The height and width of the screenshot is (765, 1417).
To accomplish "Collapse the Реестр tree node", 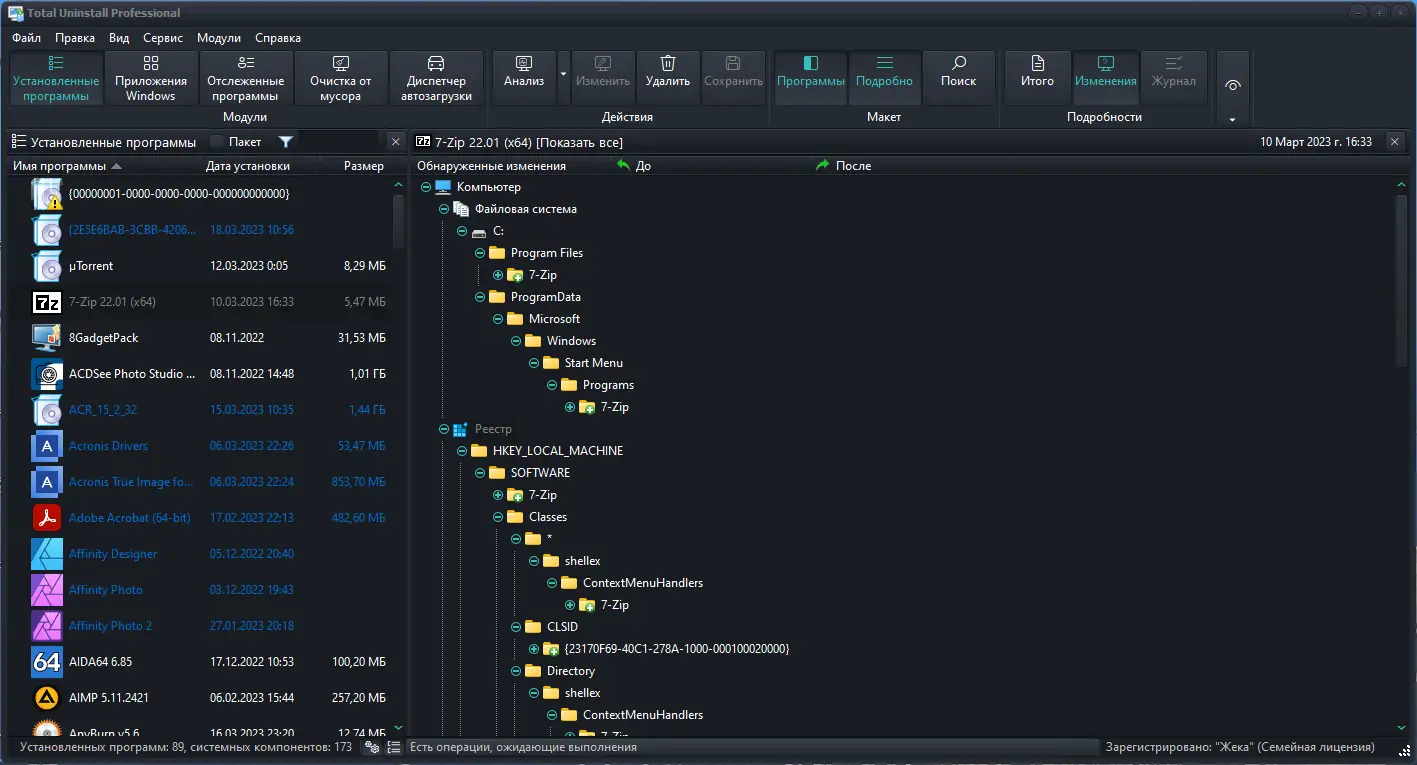I will [x=444, y=429].
